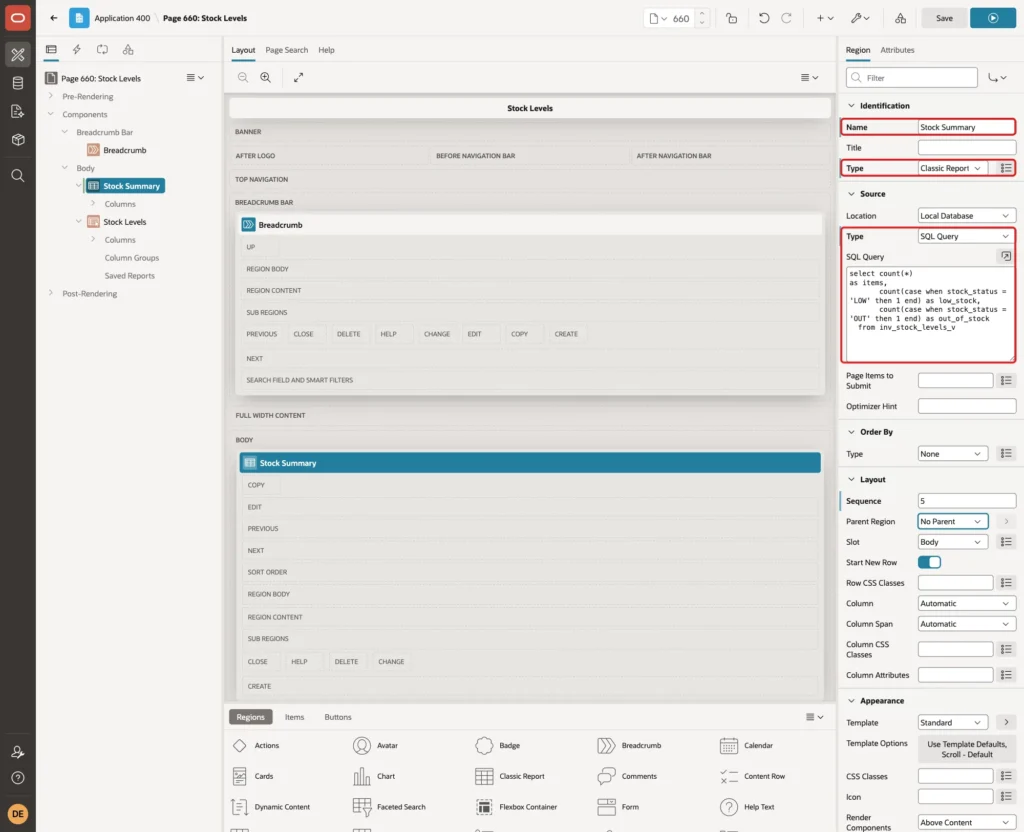Click the Save button

[x=944, y=18]
